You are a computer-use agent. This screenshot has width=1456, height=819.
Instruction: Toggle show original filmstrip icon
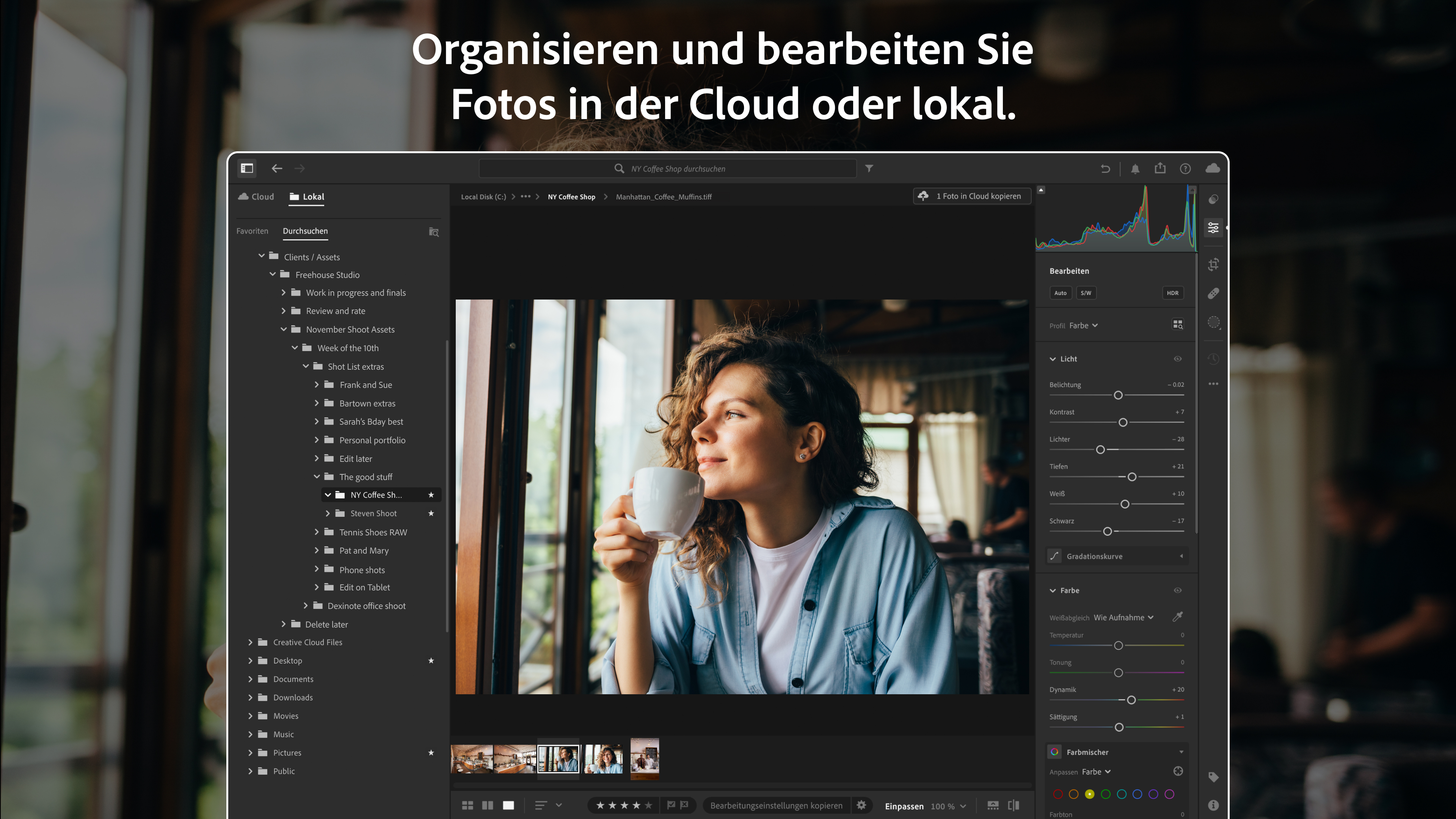pos(993,805)
